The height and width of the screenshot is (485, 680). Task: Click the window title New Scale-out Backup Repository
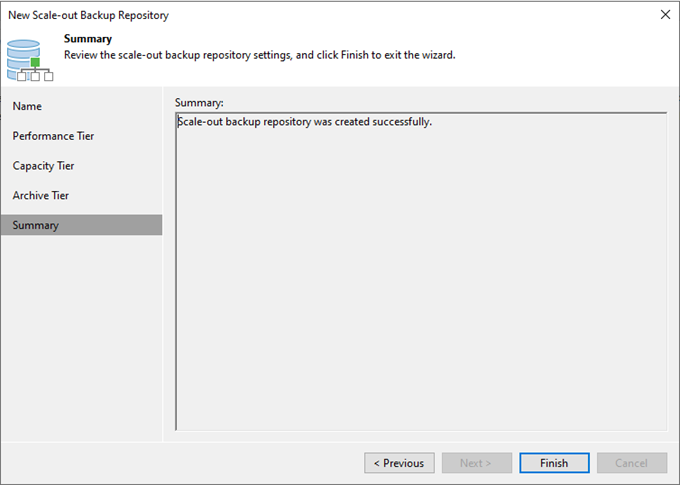coord(88,15)
